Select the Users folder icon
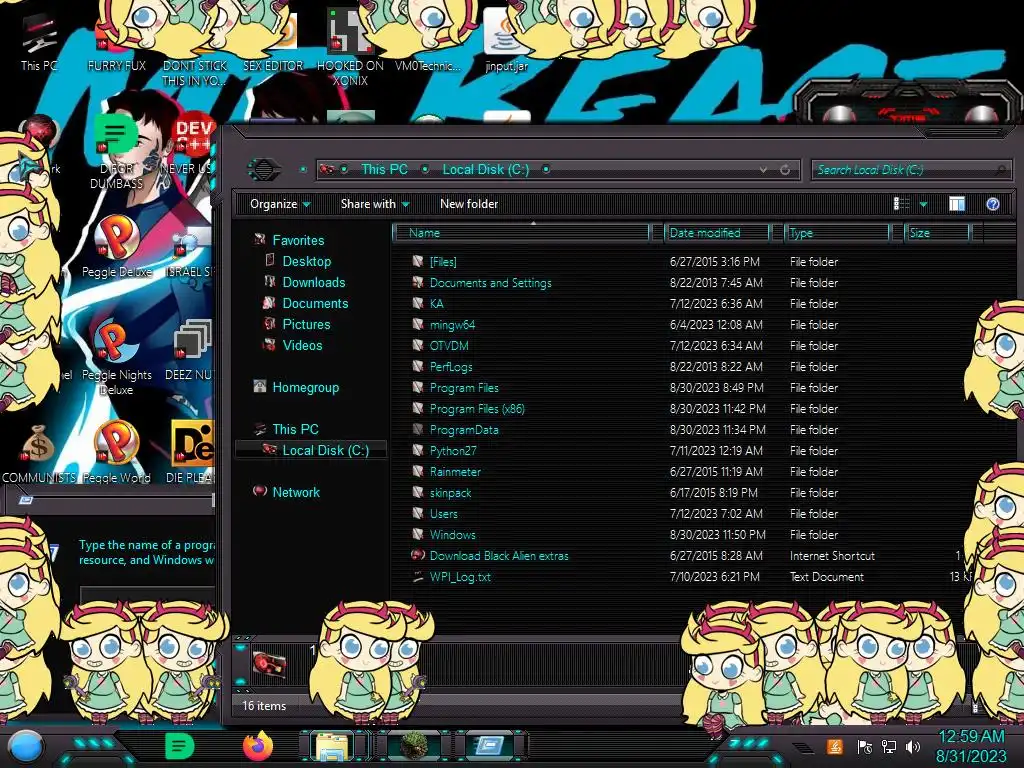Screen dimensions: 1024x768 click(418, 513)
